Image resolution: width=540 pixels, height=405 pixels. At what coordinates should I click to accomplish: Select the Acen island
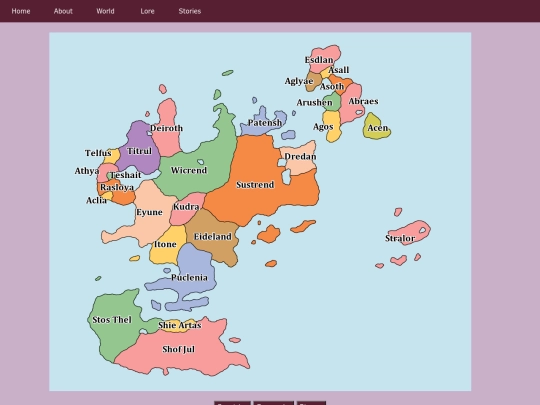click(x=378, y=128)
